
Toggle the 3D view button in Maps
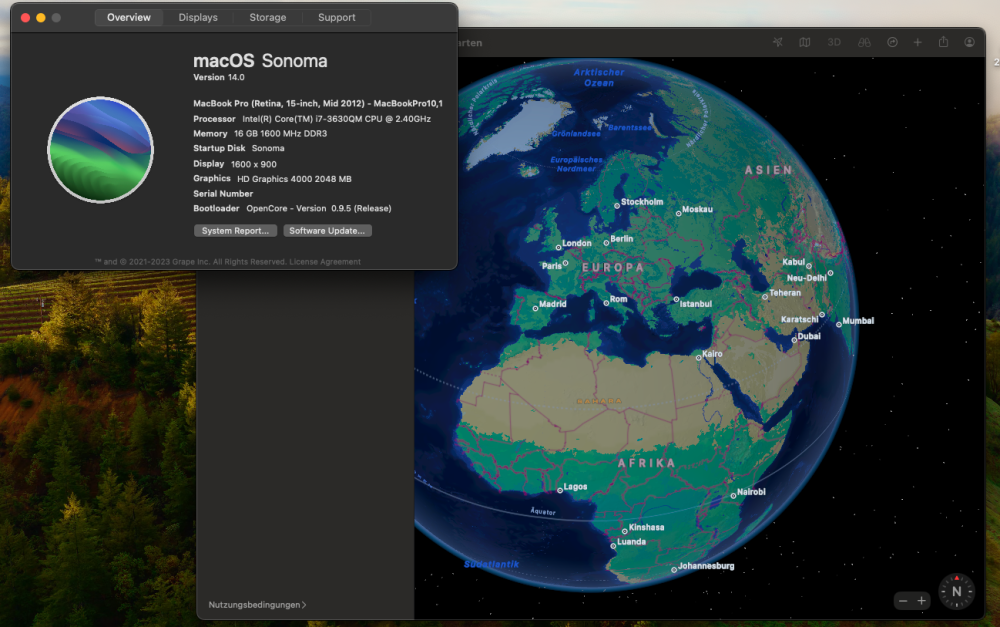tap(834, 42)
